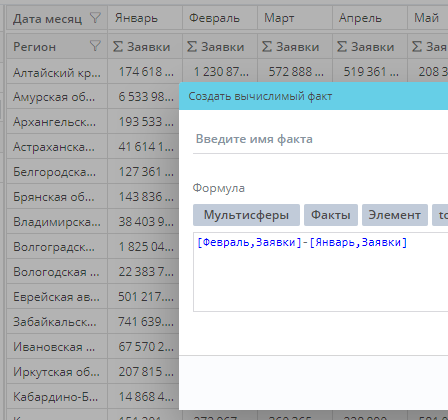
Task: Choose the Элемент formula button
Action: 395,215
